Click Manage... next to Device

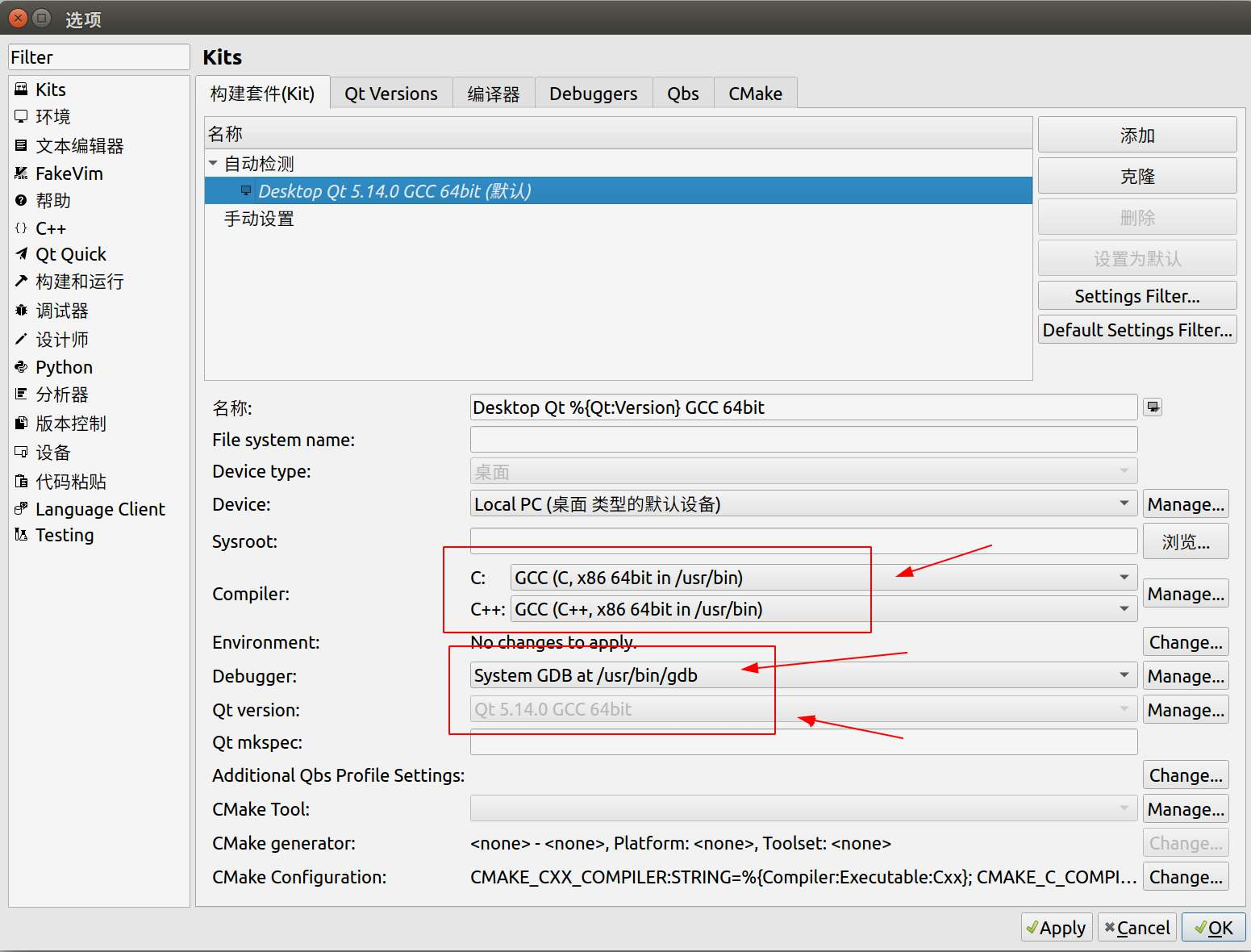click(1186, 504)
